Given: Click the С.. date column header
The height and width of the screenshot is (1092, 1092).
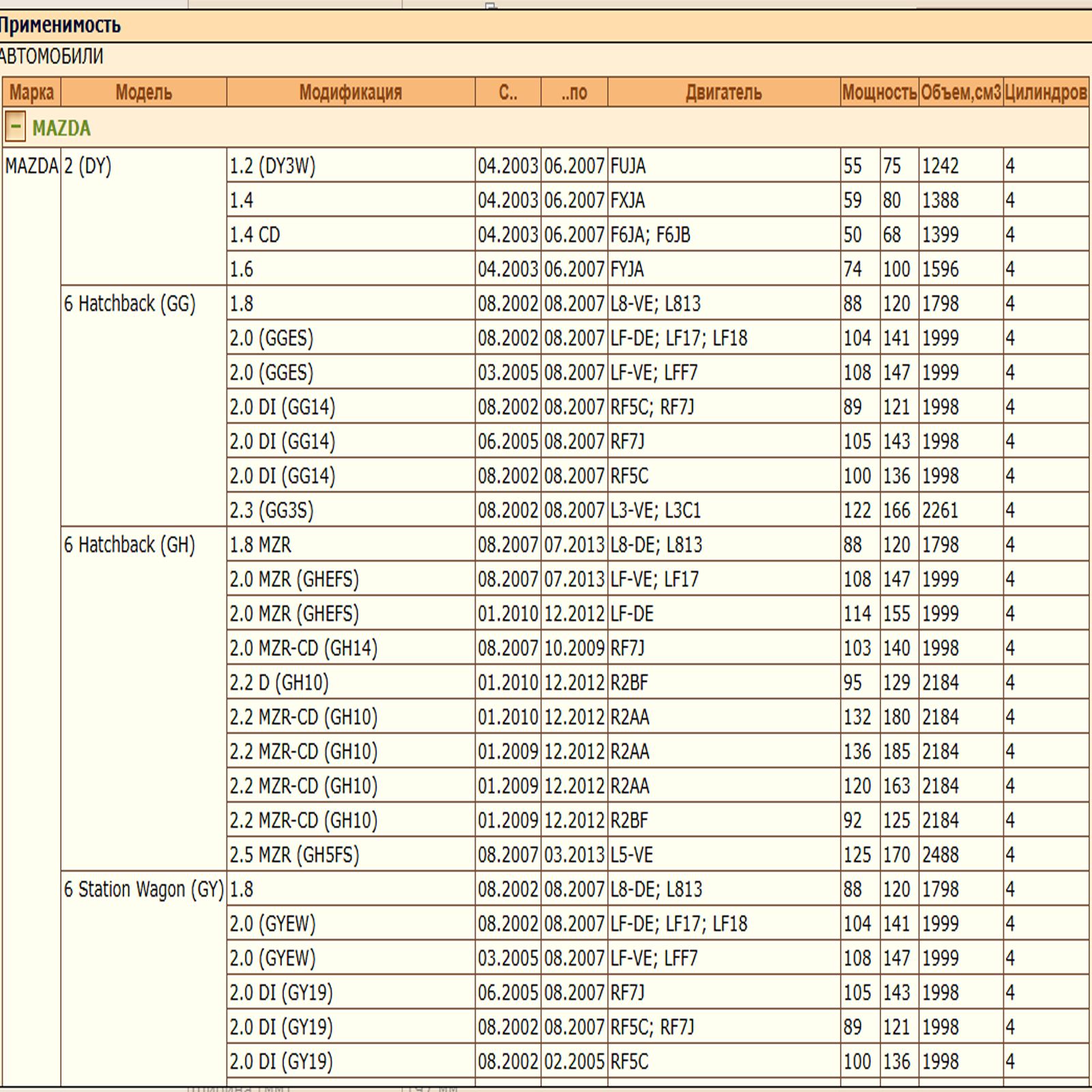Looking at the screenshot, I should coord(508,92).
